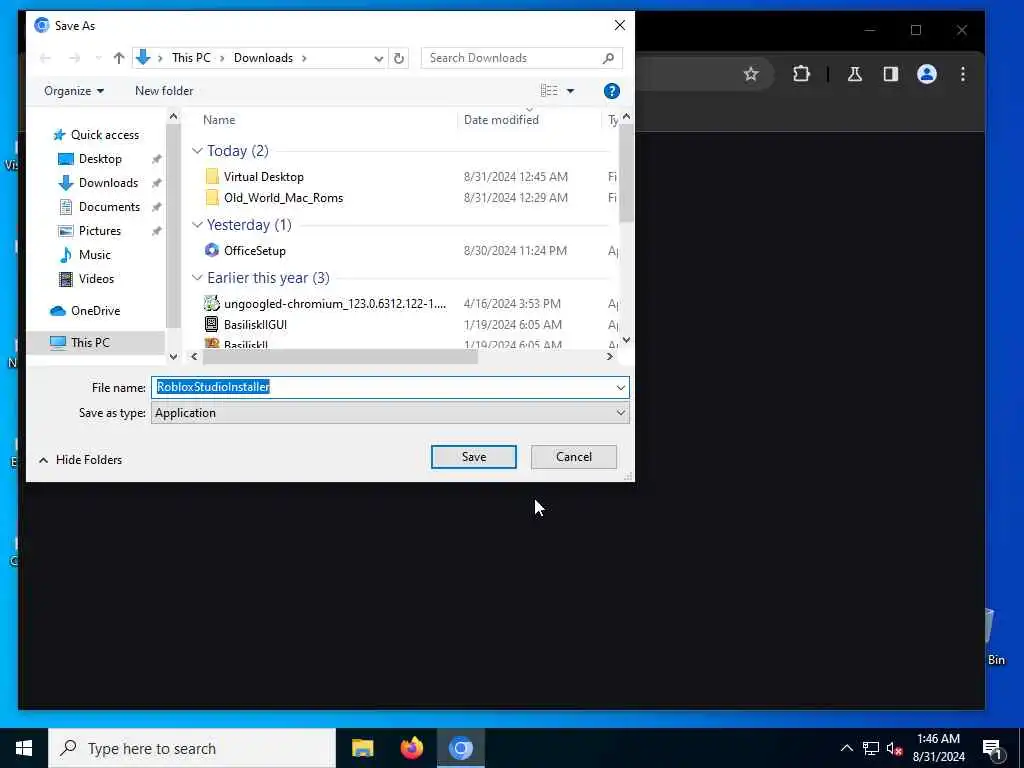1024x768 pixels.
Task: Open Chrome Labs flask icon
Action: (x=854, y=74)
